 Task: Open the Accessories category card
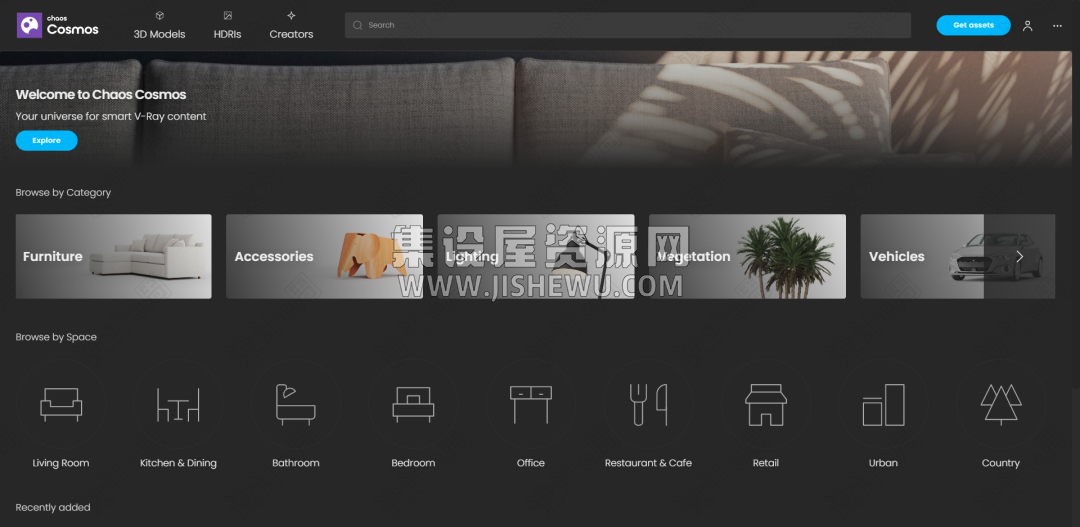pyautogui.click(x=324, y=256)
